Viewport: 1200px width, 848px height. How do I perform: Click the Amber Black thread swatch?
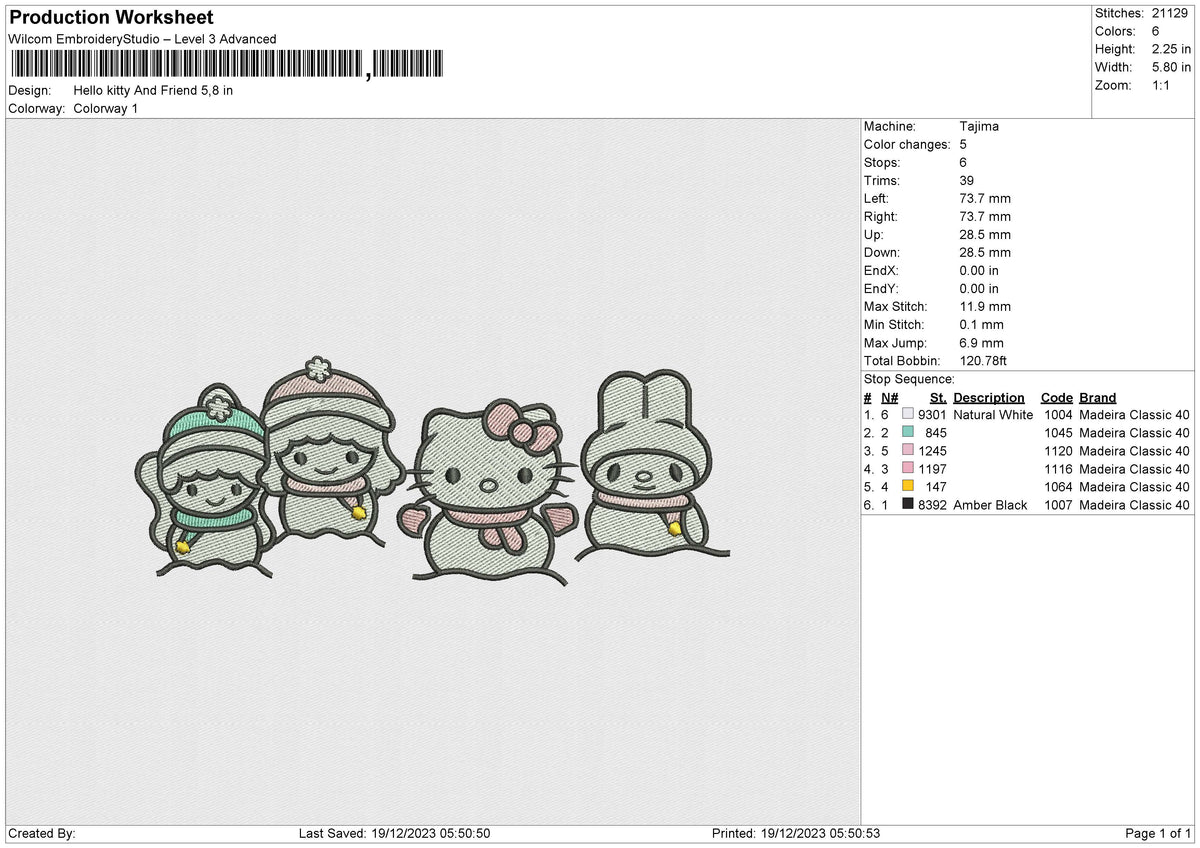[908, 505]
